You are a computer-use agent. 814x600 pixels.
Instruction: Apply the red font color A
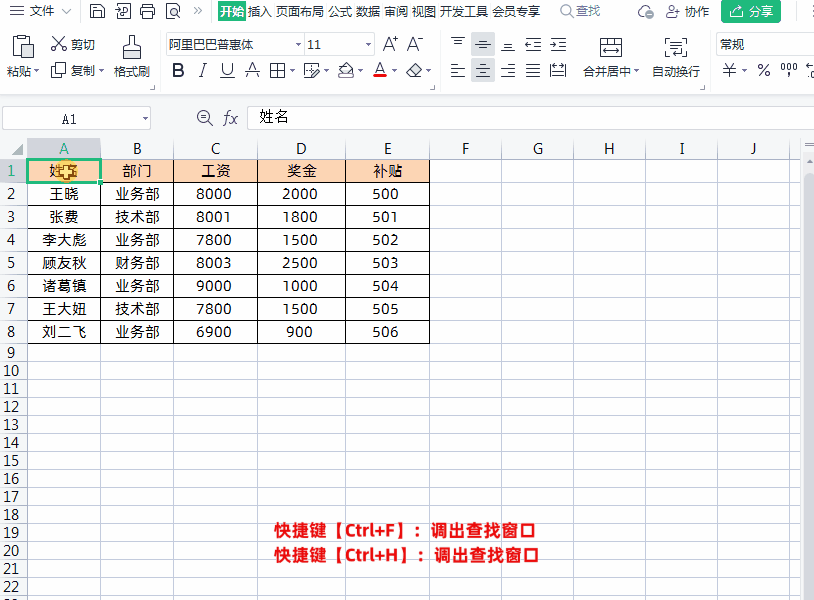coord(380,70)
